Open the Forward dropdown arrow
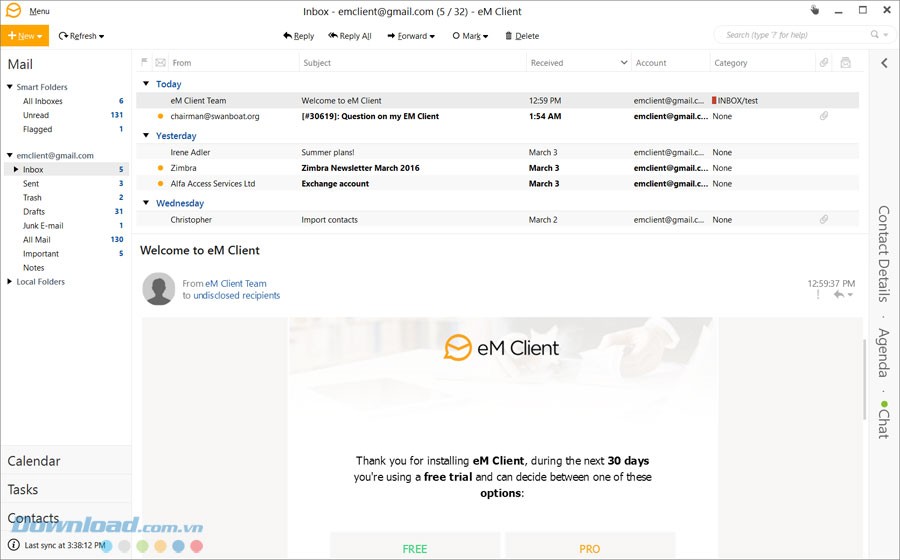The height and width of the screenshot is (560, 900). click(x=432, y=36)
